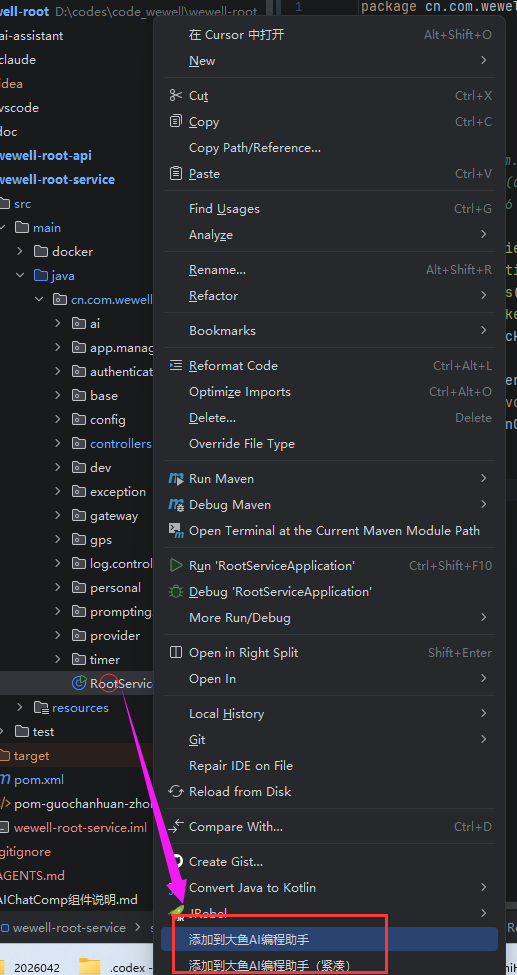Click the Copy clipboard icon

(x=176, y=121)
